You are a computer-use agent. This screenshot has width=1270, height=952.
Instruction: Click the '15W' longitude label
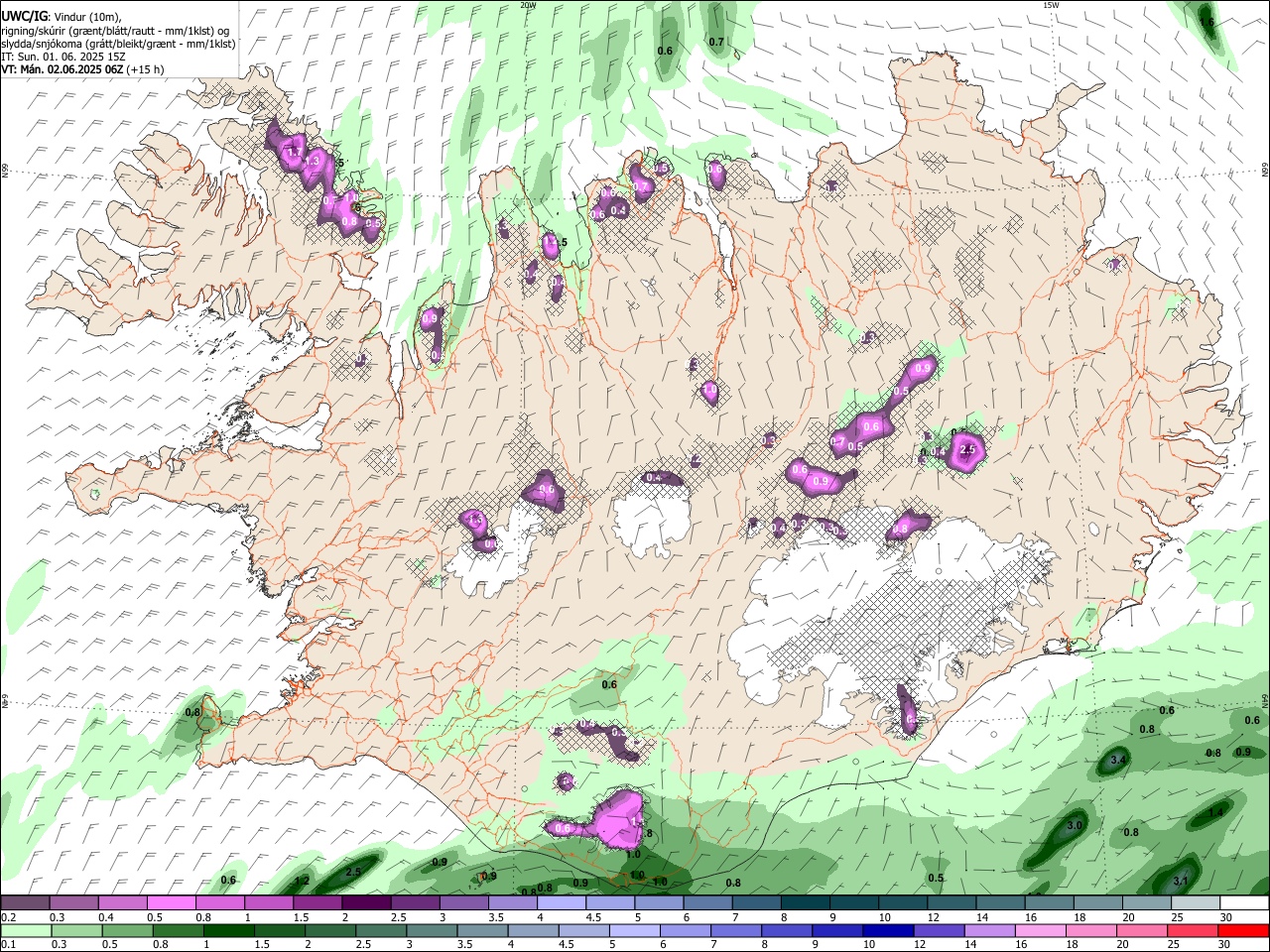(1051, 5)
